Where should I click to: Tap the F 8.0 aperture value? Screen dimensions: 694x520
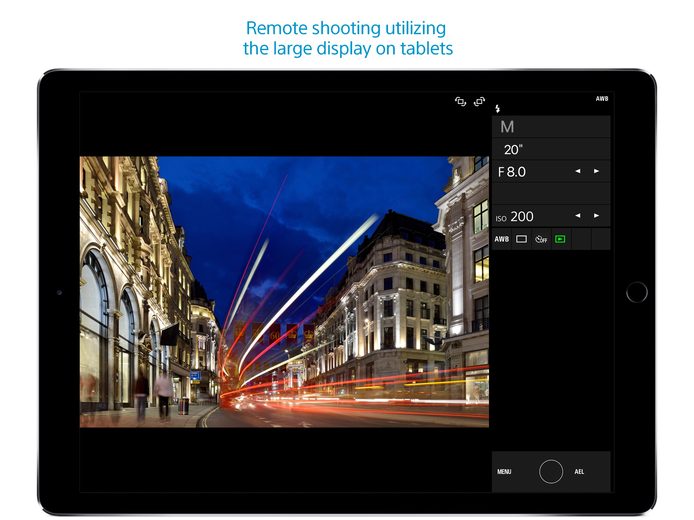[512, 172]
